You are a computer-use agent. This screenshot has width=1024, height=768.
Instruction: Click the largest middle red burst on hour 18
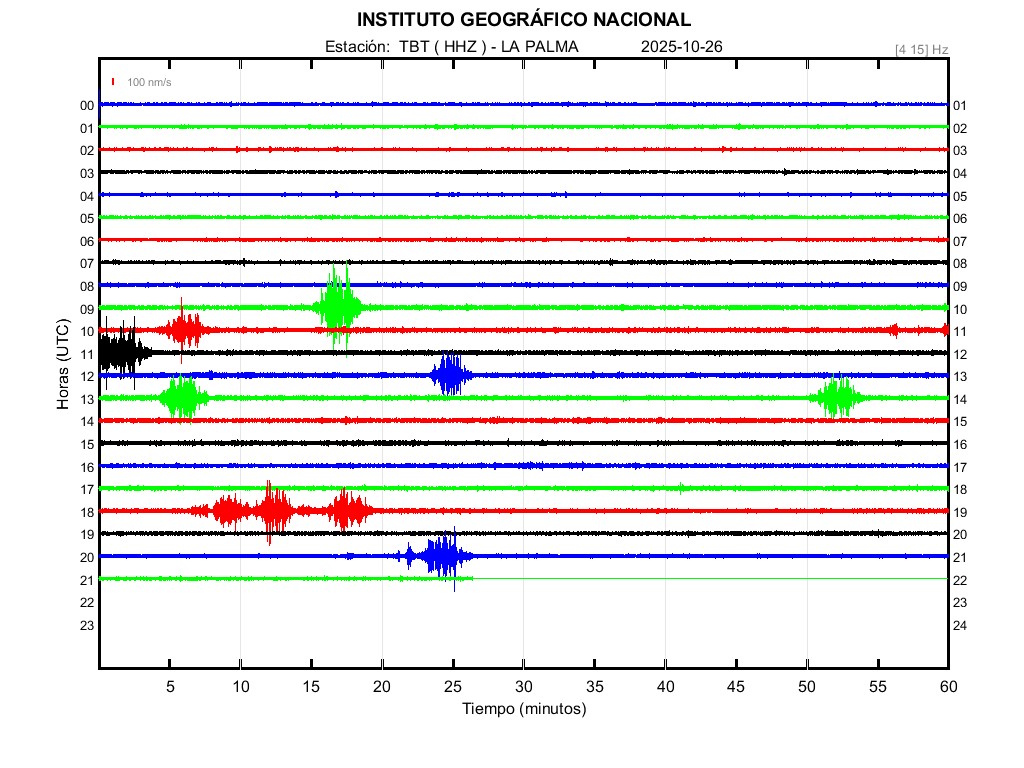[x=272, y=510]
